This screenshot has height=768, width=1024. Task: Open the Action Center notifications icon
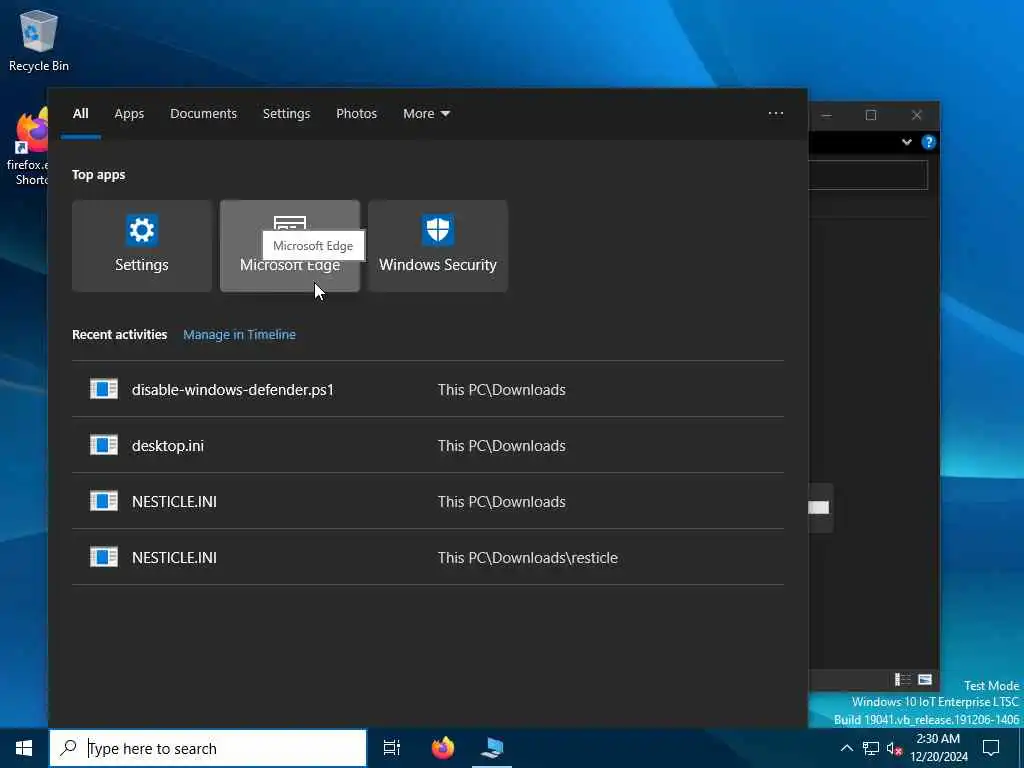(991, 748)
